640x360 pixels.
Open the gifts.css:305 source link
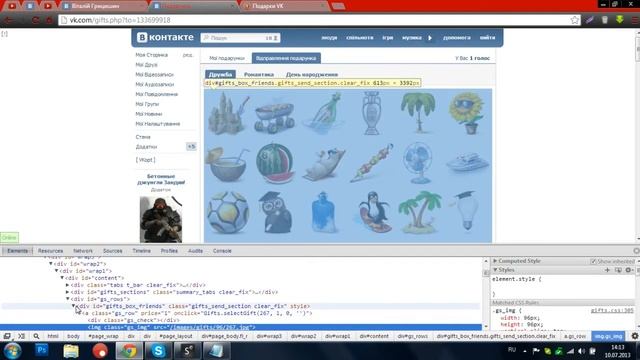point(612,311)
